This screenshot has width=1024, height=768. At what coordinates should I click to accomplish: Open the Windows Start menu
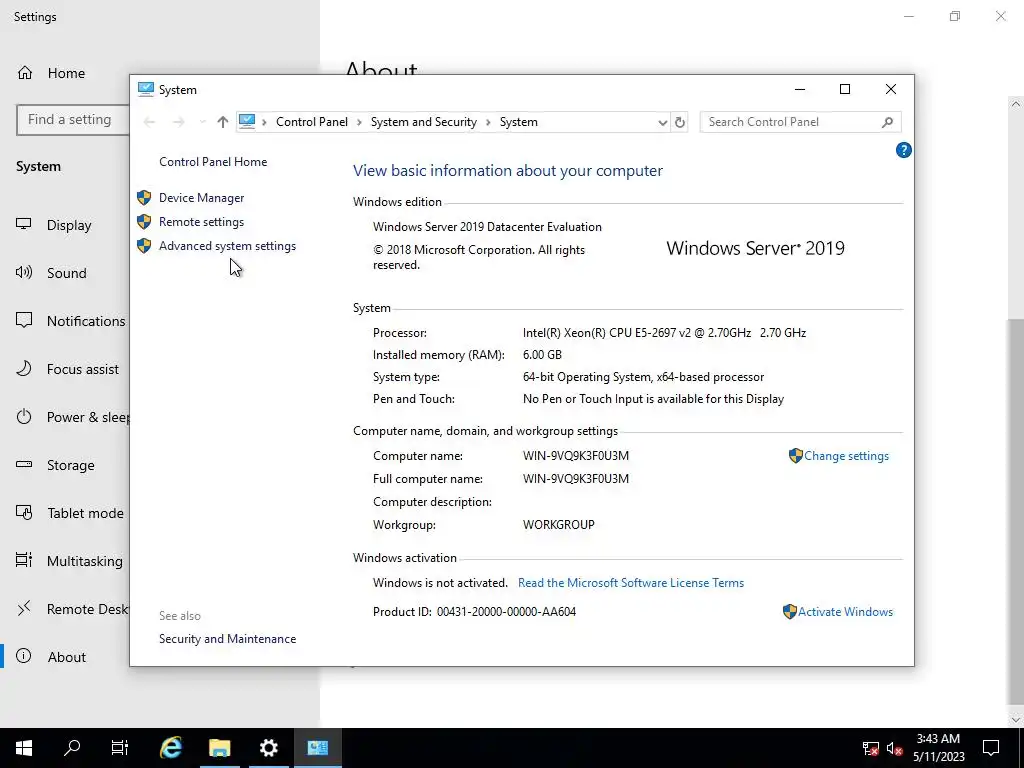[24, 748]
